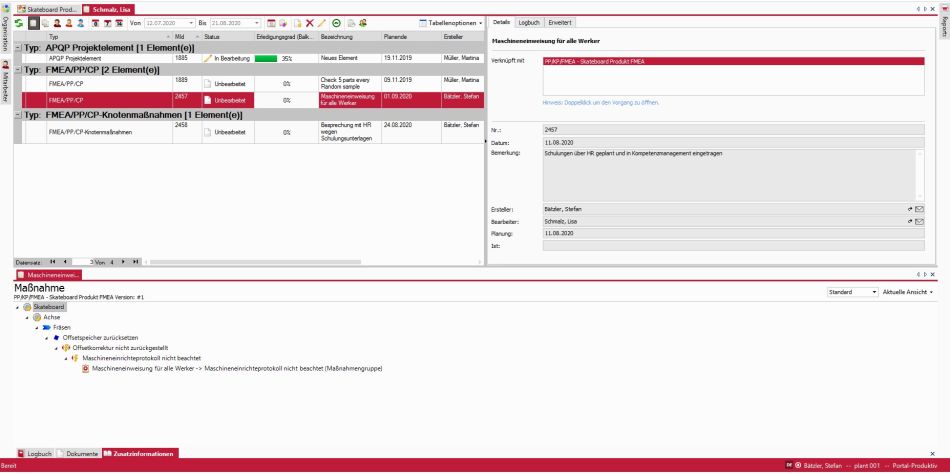Collapse the FMEA/PP/CP-Knotenmaßnahmen group
Screen dimensions: 950x474
(x=20, y=115)
